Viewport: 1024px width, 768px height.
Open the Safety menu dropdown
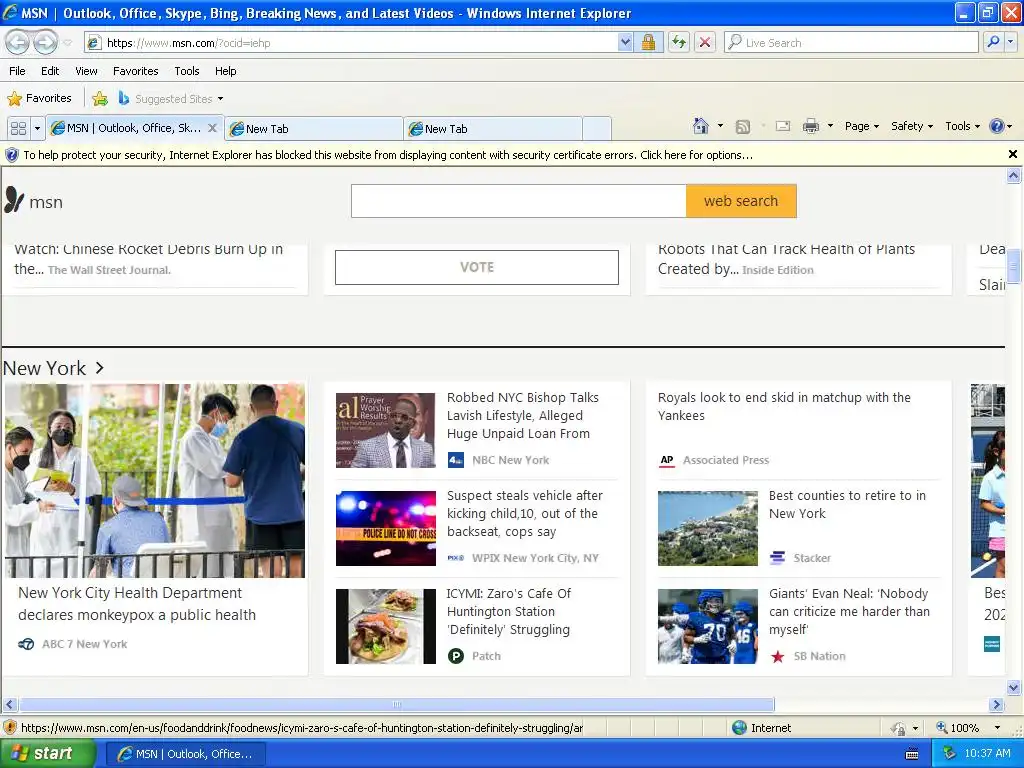point(912,126)
